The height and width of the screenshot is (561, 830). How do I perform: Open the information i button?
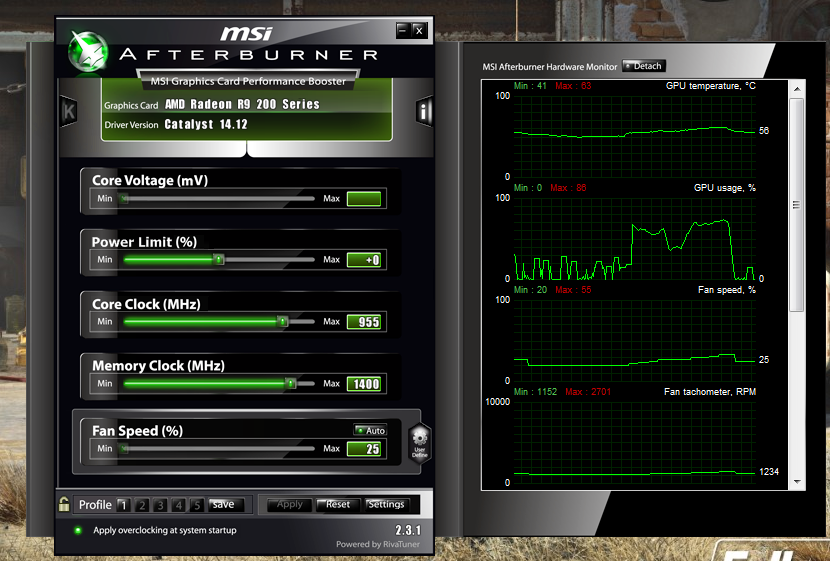[x=425, y=111]
